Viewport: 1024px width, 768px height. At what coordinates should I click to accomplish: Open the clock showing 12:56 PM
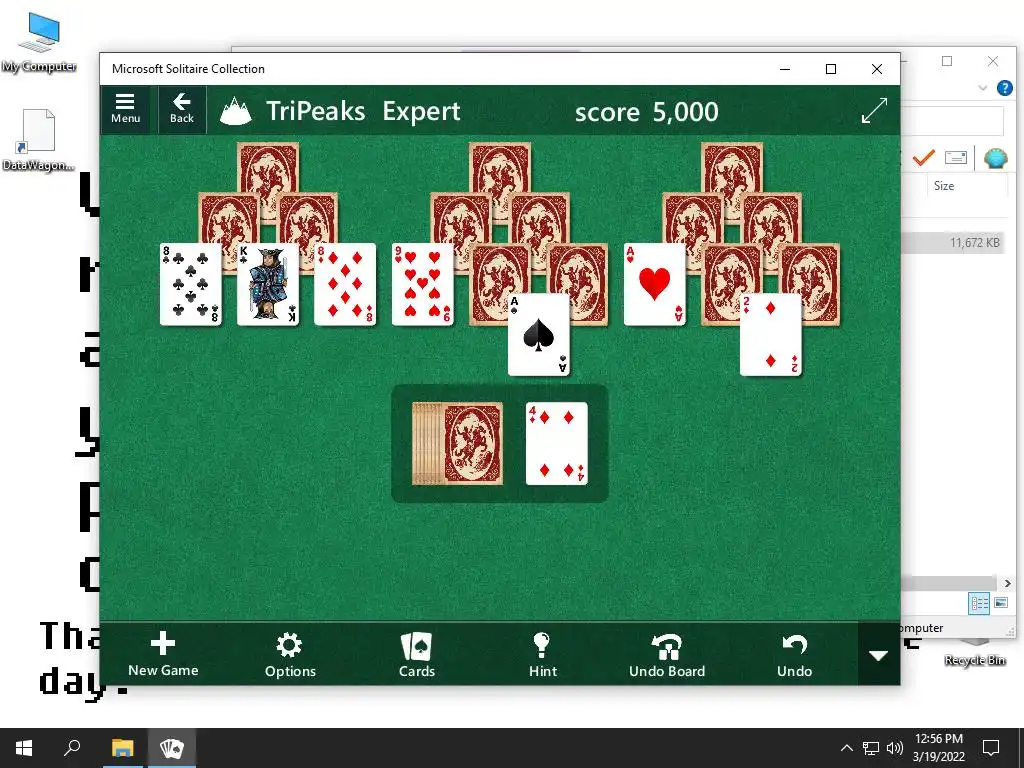click(938, 748)
